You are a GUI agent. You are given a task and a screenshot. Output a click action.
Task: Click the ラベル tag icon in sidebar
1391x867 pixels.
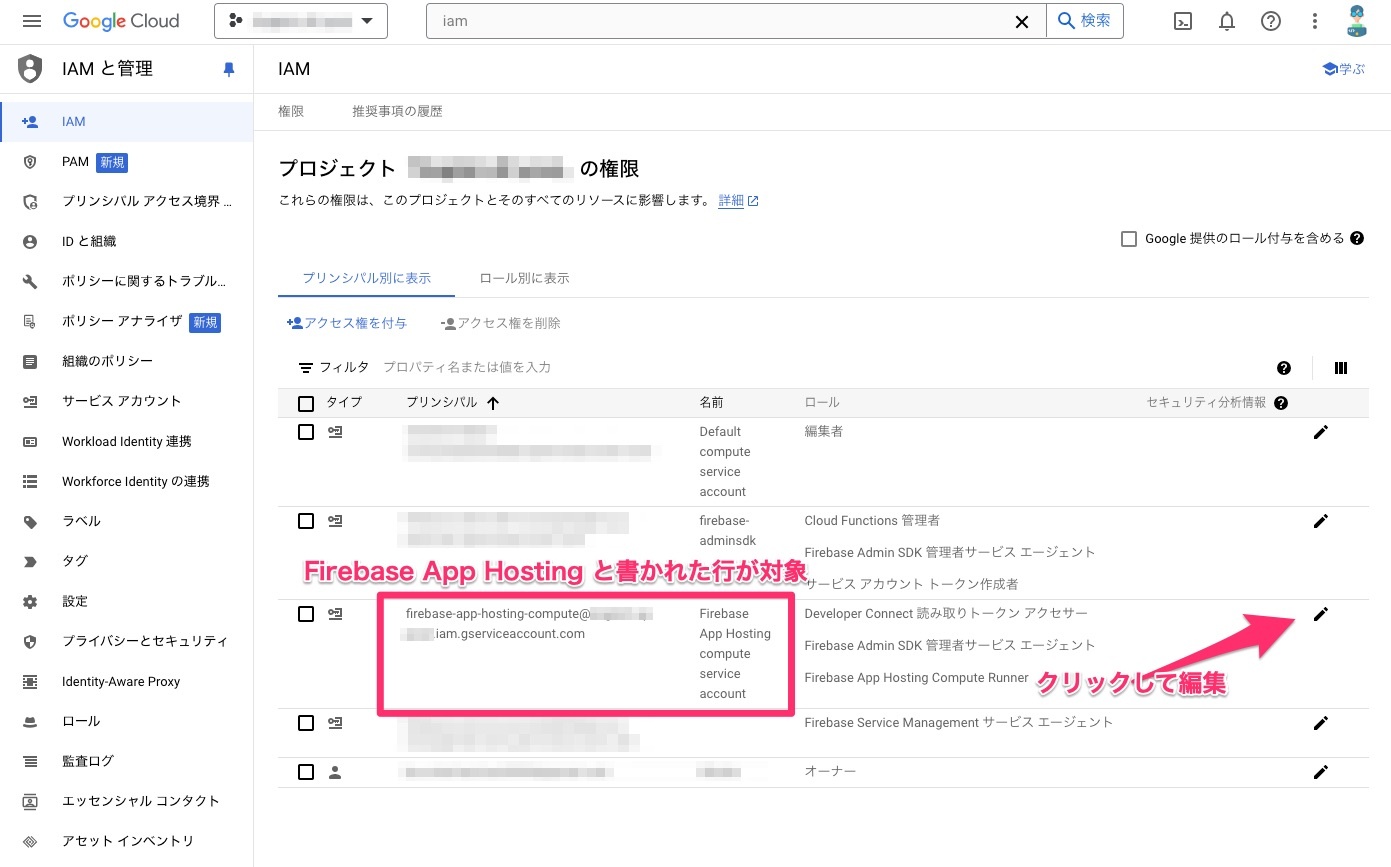(x=30, y=521)
